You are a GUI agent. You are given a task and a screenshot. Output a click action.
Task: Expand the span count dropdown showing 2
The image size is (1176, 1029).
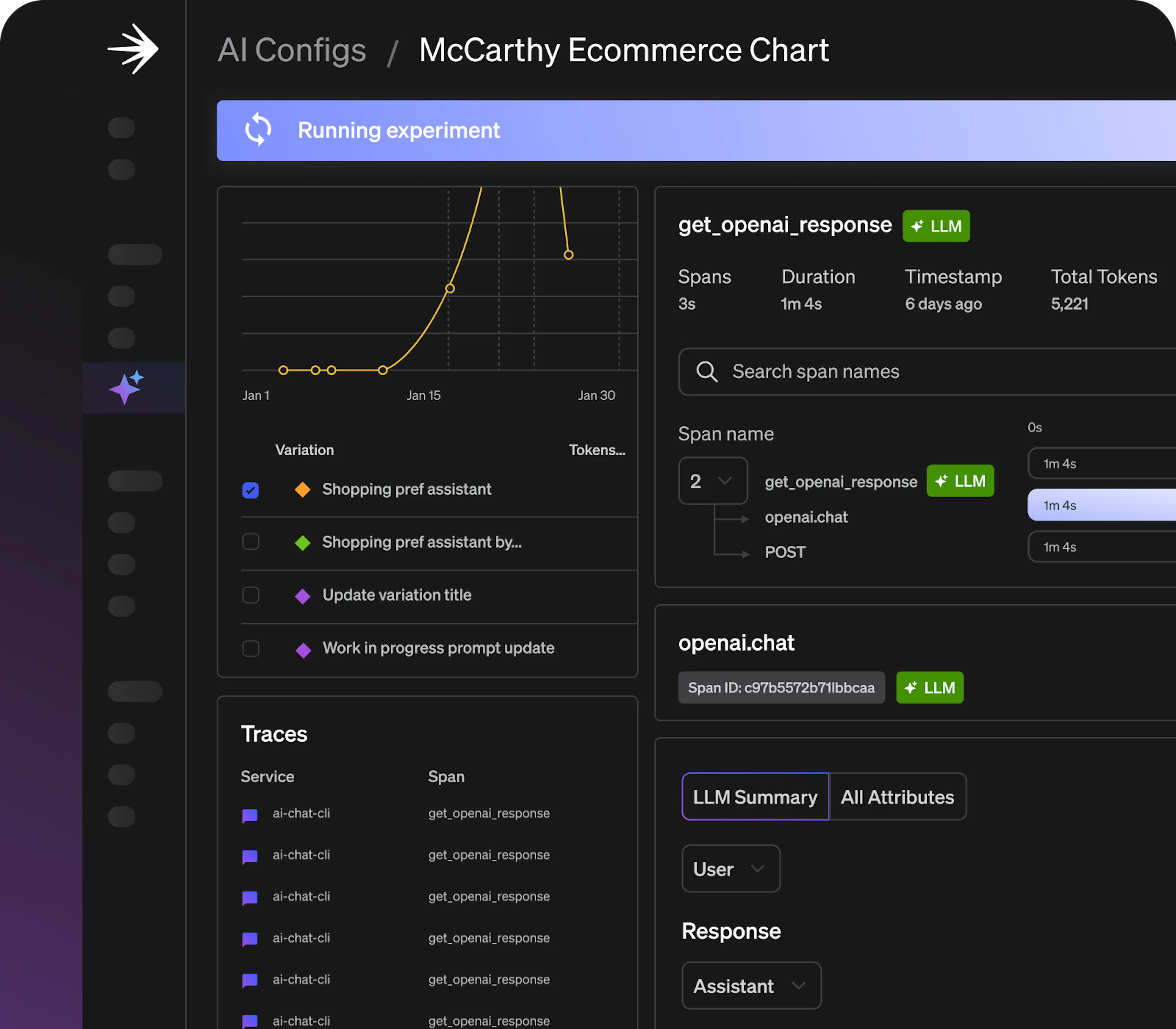pyautogui.click(x=713, y=481)
